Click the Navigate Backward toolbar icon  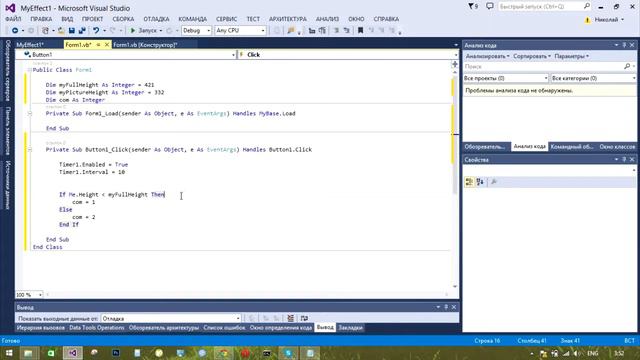pos(15,31)
